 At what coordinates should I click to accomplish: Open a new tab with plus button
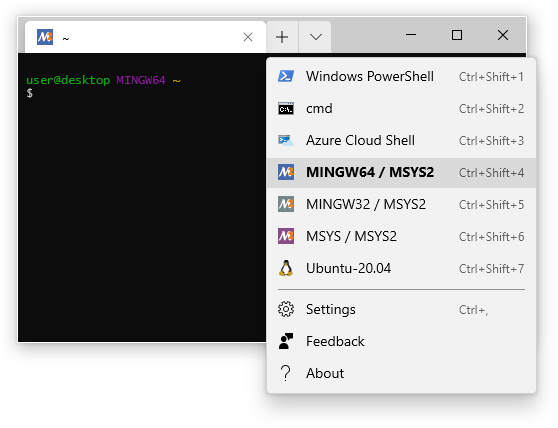coord(282,37)
